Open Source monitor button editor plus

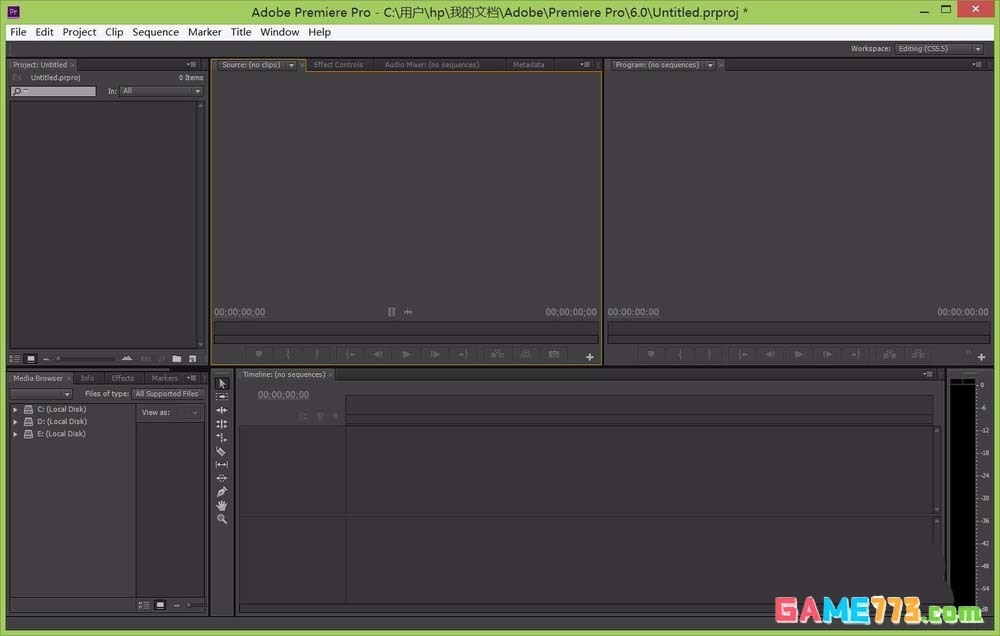(590, 357)
